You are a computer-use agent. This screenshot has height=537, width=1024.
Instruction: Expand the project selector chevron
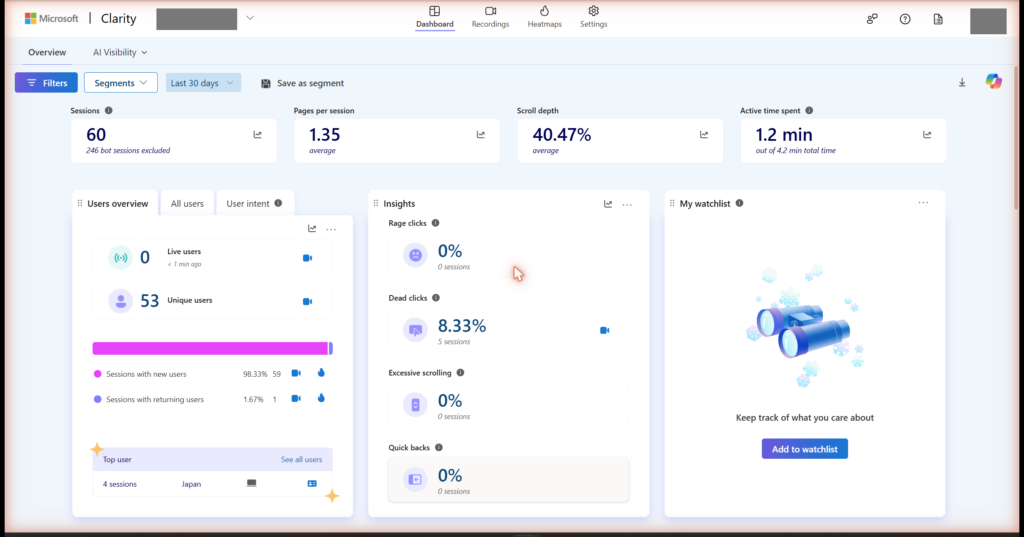249,18
